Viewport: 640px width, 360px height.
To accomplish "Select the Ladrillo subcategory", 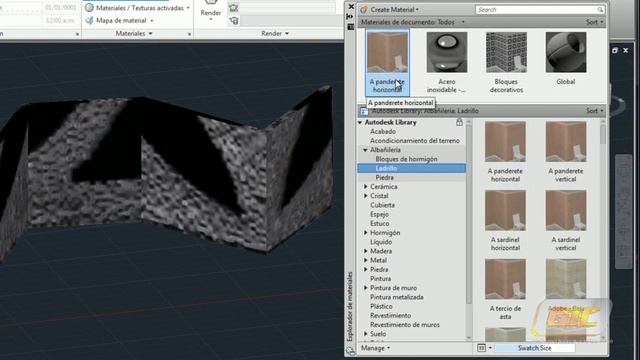I will [x=411, y=168].
